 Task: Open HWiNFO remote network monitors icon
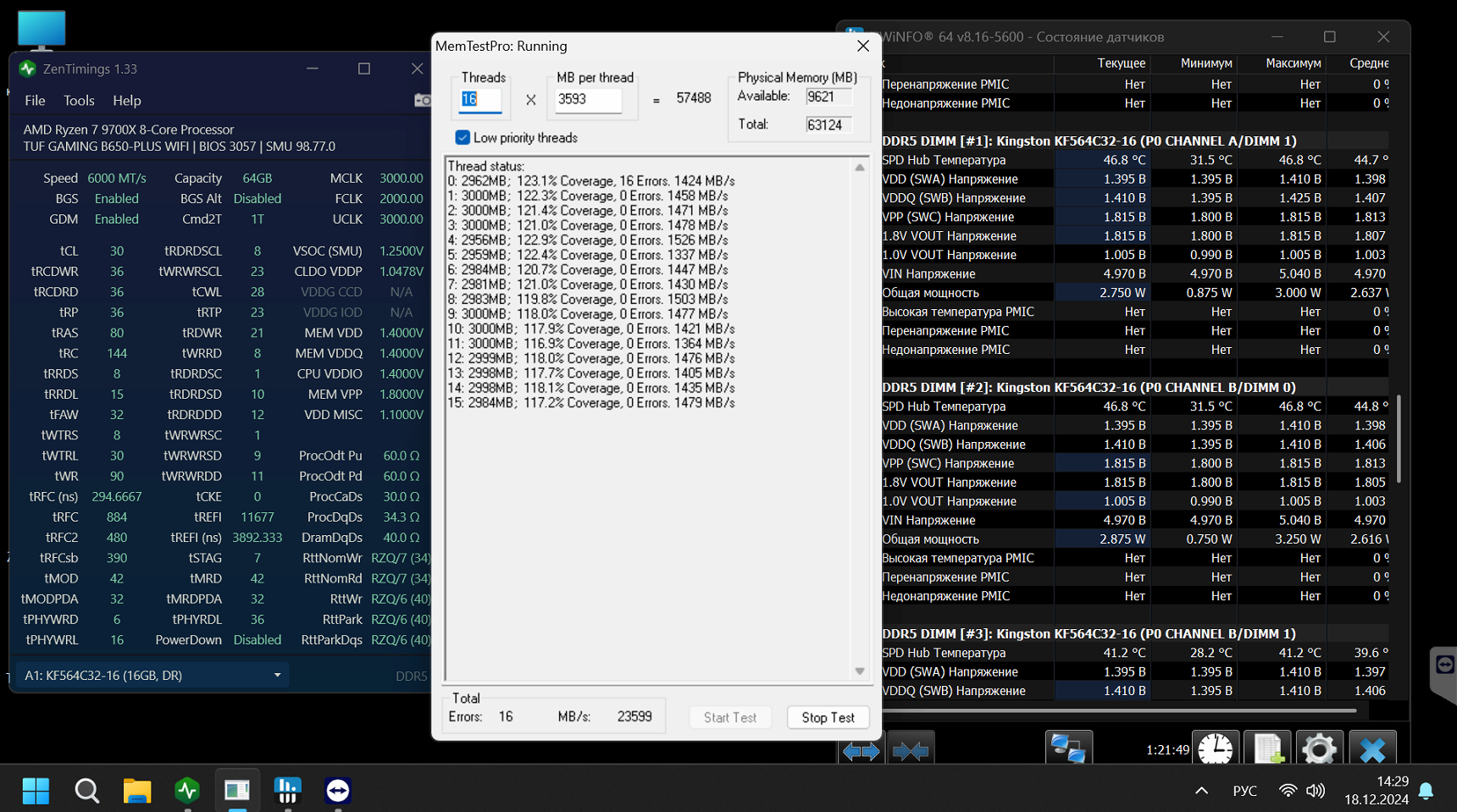click(x=1068, y=748)
